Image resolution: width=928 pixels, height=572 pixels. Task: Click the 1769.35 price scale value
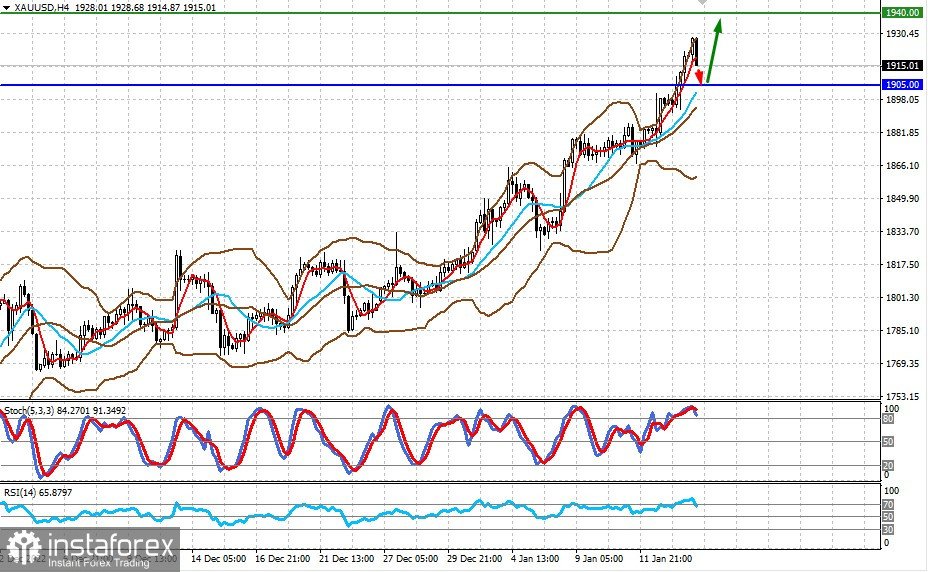click(x=902, y=364)
